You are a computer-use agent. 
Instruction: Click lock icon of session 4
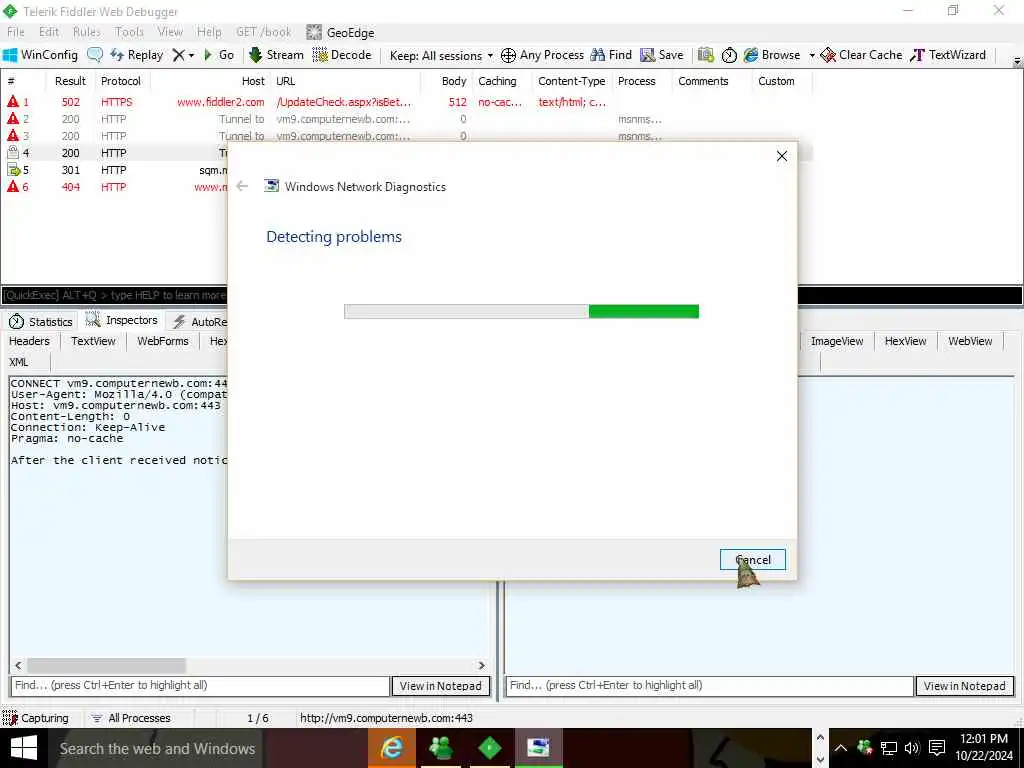click(12, 152)
